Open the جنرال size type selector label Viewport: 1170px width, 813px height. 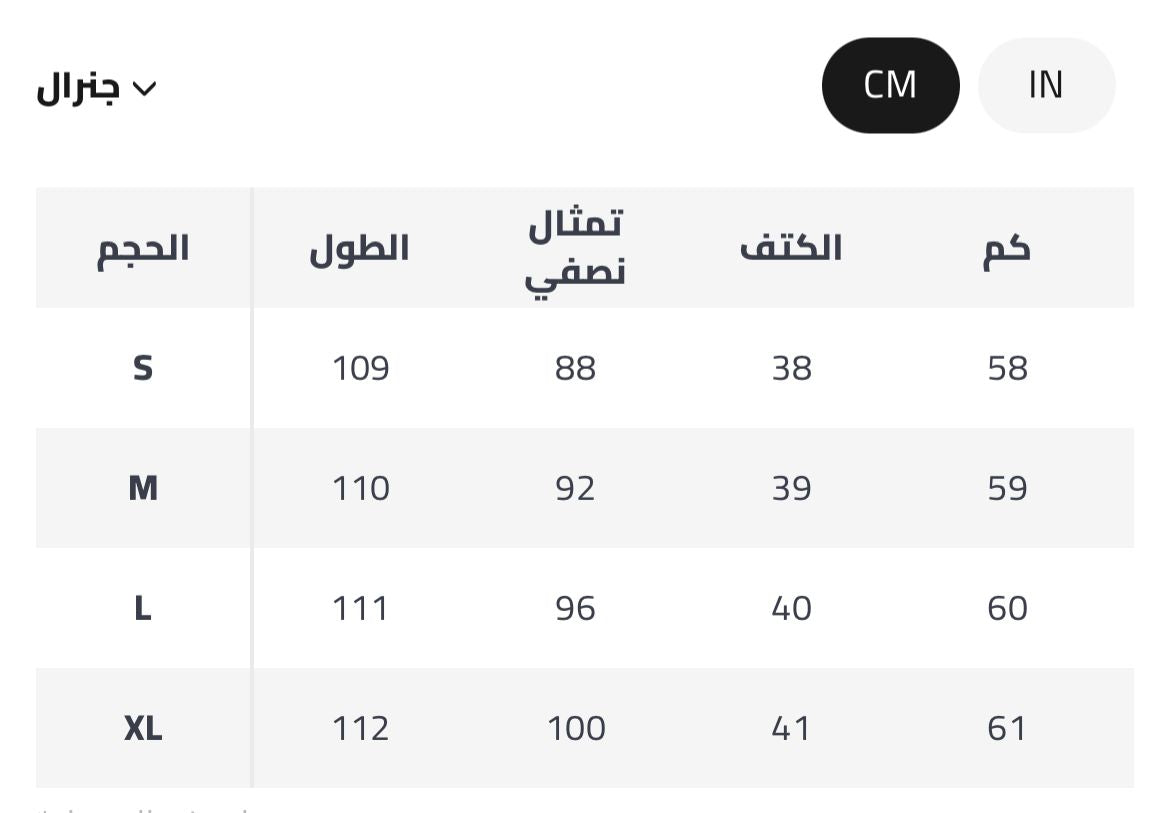pyautogui.click(x=79, y=88)
